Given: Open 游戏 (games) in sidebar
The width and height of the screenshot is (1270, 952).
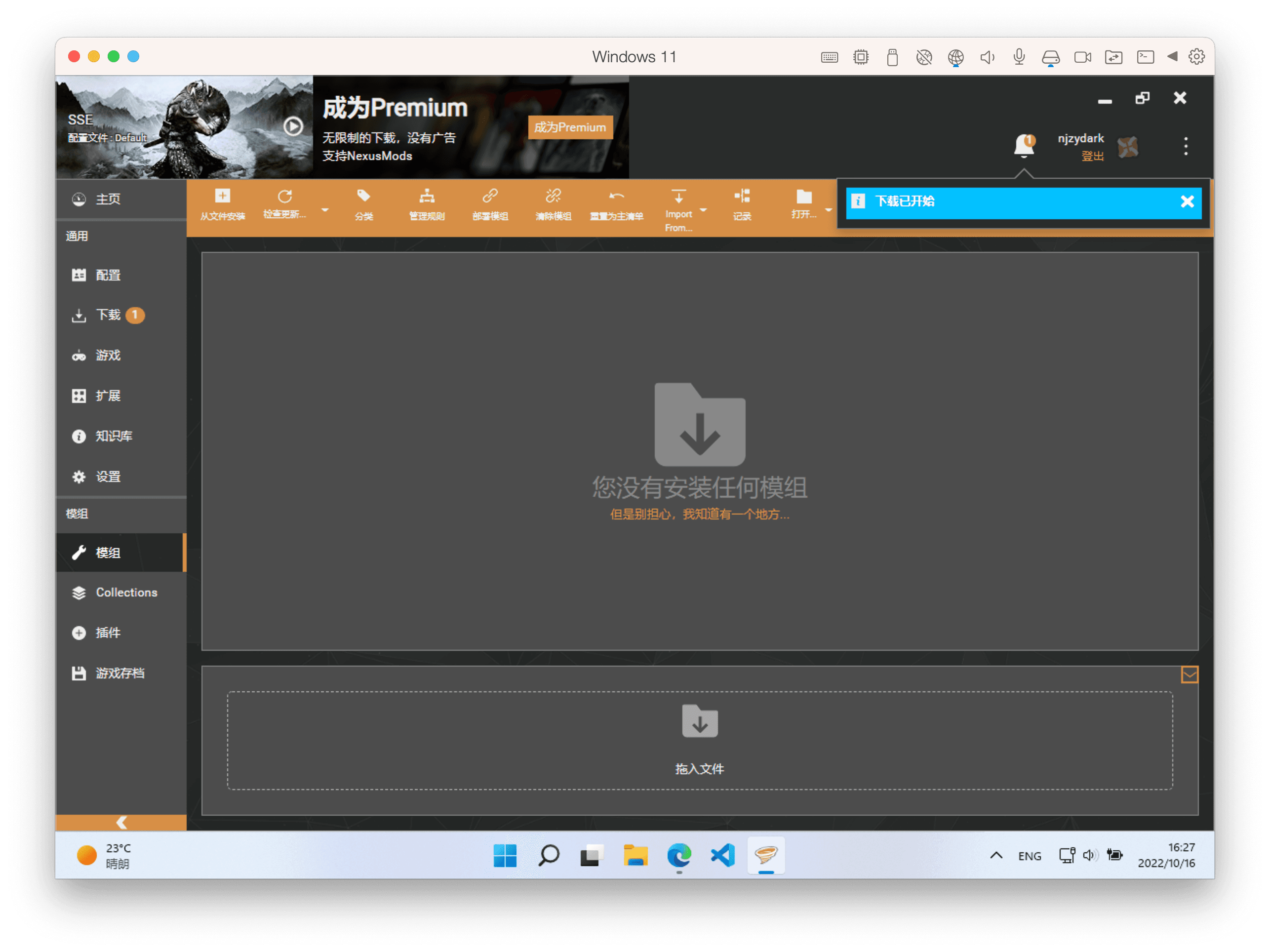Looking at the screenshot, I should (x=121, y=356).
